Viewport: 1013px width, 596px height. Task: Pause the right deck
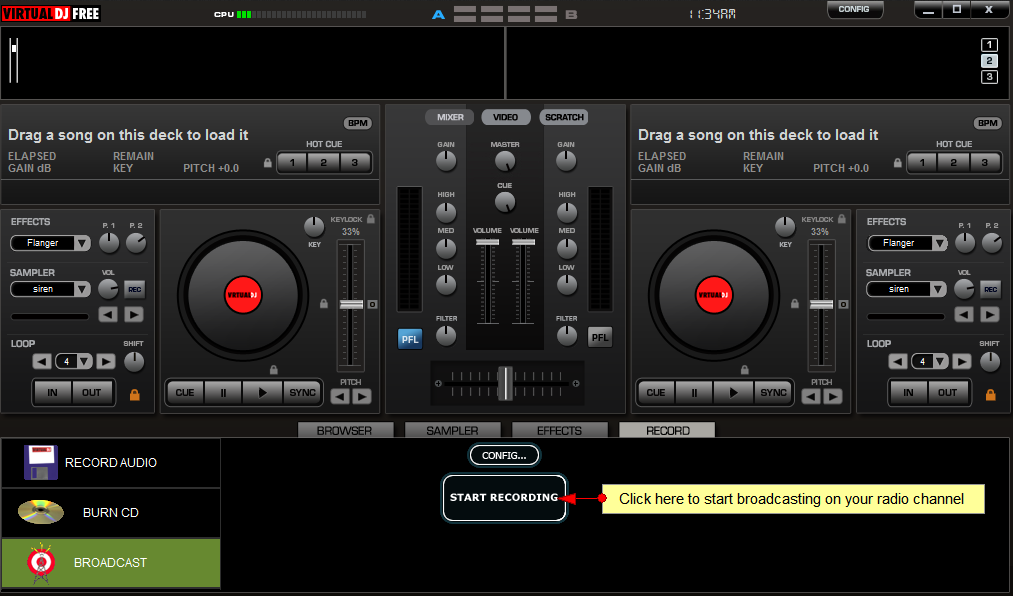click(x=694, y=393)
